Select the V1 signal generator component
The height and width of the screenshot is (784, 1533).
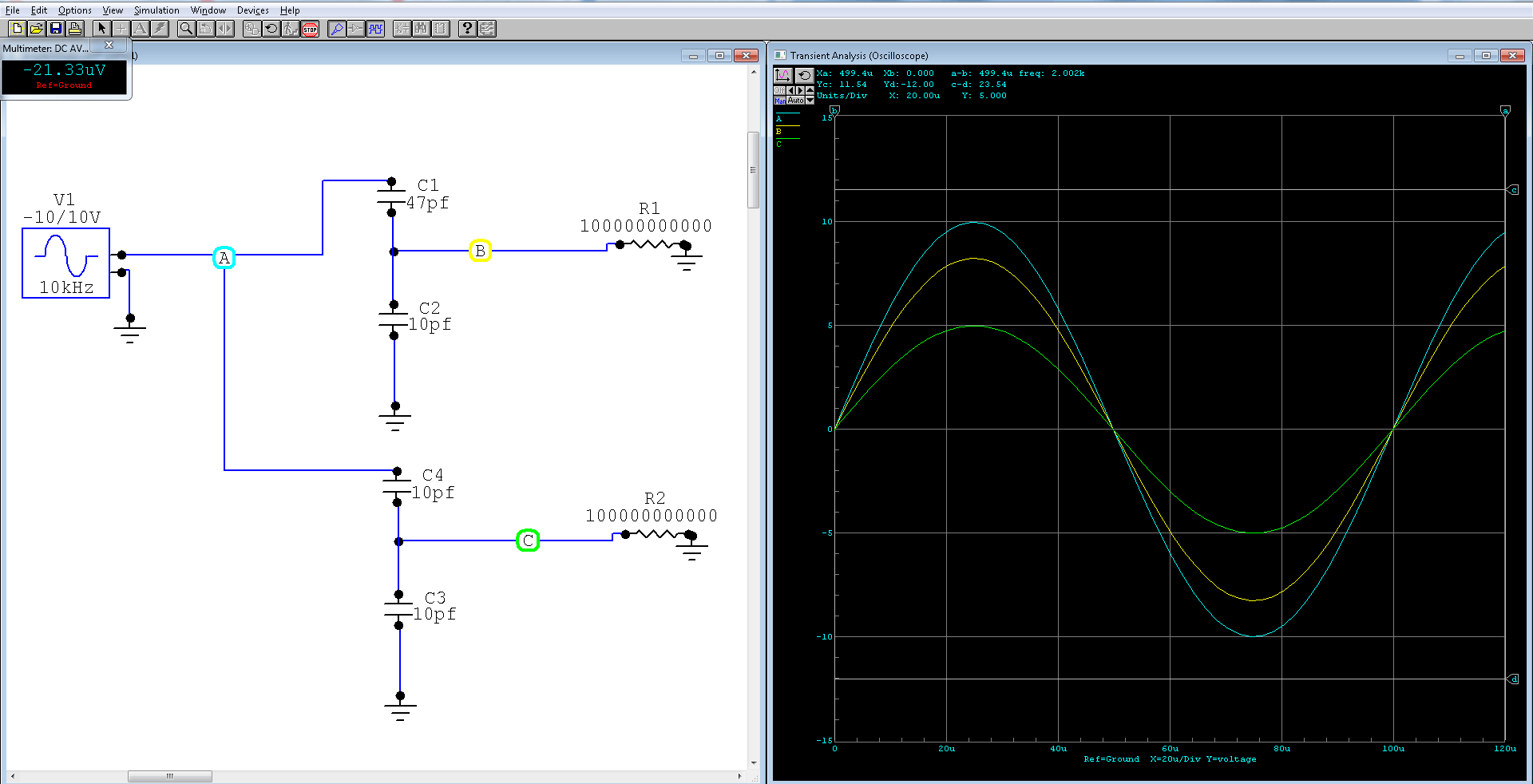65,263
